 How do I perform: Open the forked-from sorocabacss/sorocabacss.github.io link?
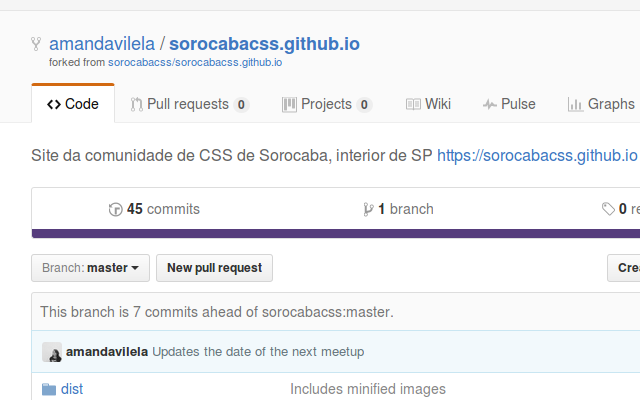click(x=195, y=62)
